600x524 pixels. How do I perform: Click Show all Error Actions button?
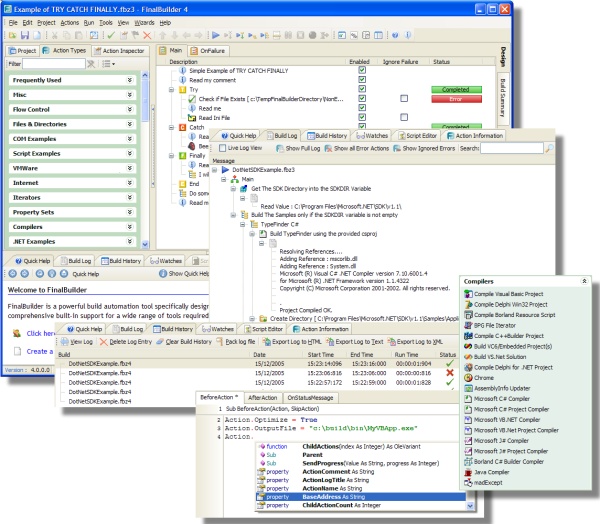[x=357, y=149]
